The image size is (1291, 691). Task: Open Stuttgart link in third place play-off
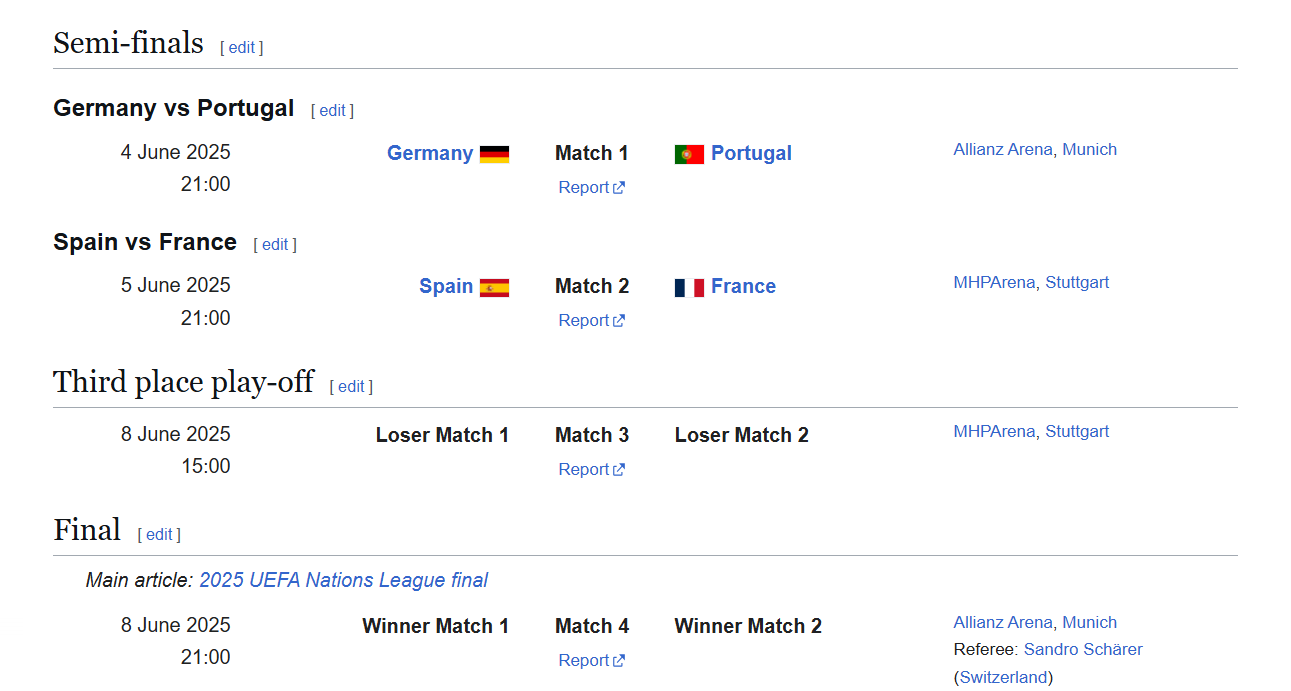coord(1077,431)
